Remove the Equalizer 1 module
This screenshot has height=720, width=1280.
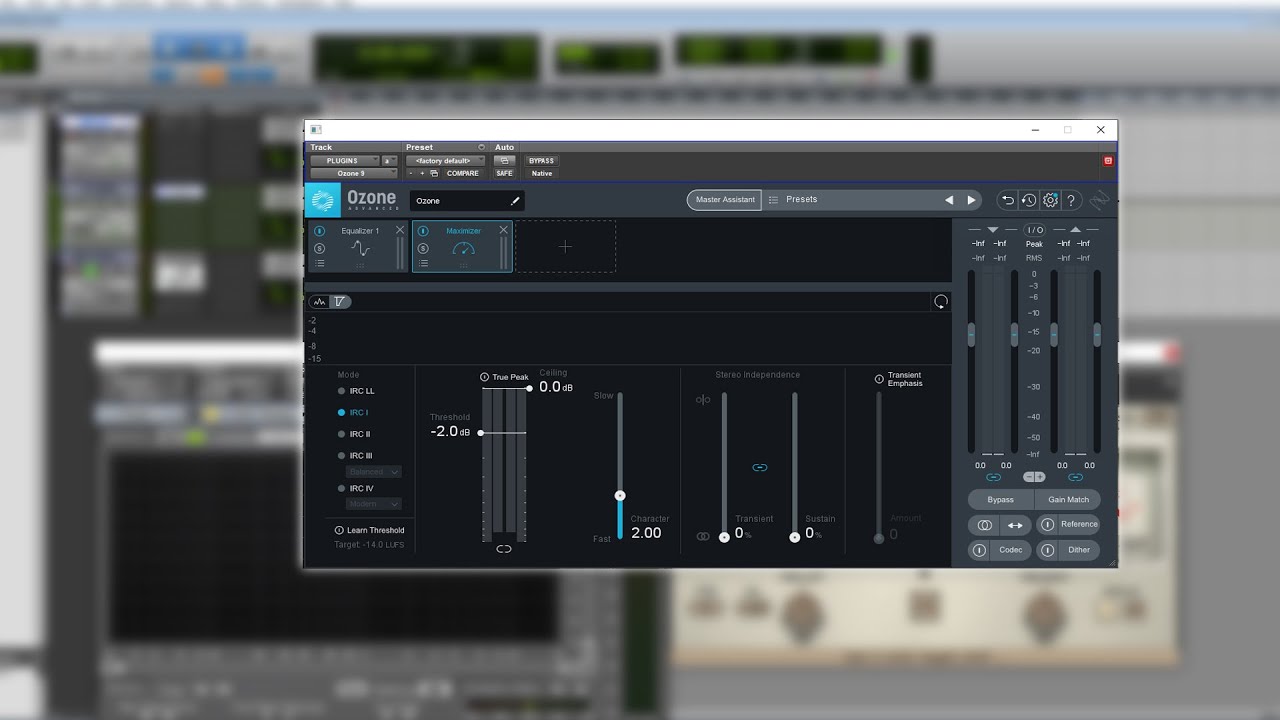coord(400,230)
